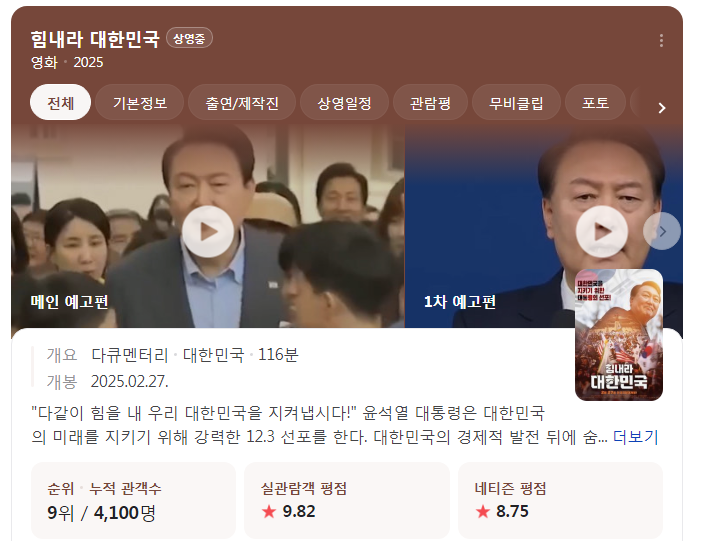Screen dimensions: 702x541
Task: Click the movie poster thumbnail
Action: point(619,335)
